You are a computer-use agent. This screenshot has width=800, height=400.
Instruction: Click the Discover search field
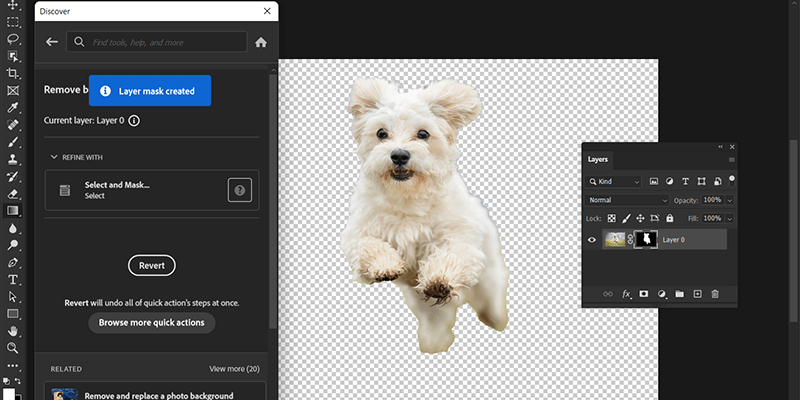[157, 42]
